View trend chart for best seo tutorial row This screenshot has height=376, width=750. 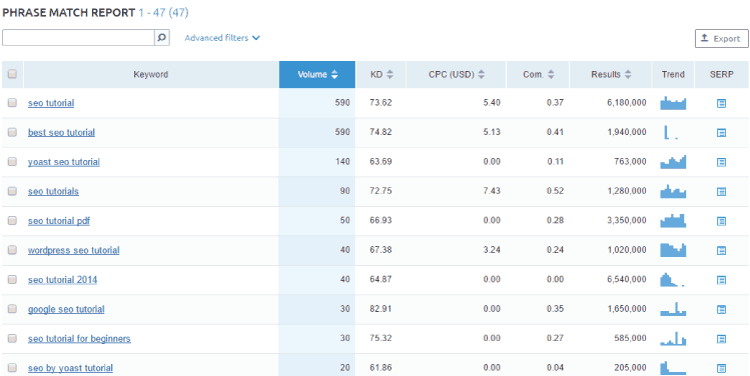(672, 133)
